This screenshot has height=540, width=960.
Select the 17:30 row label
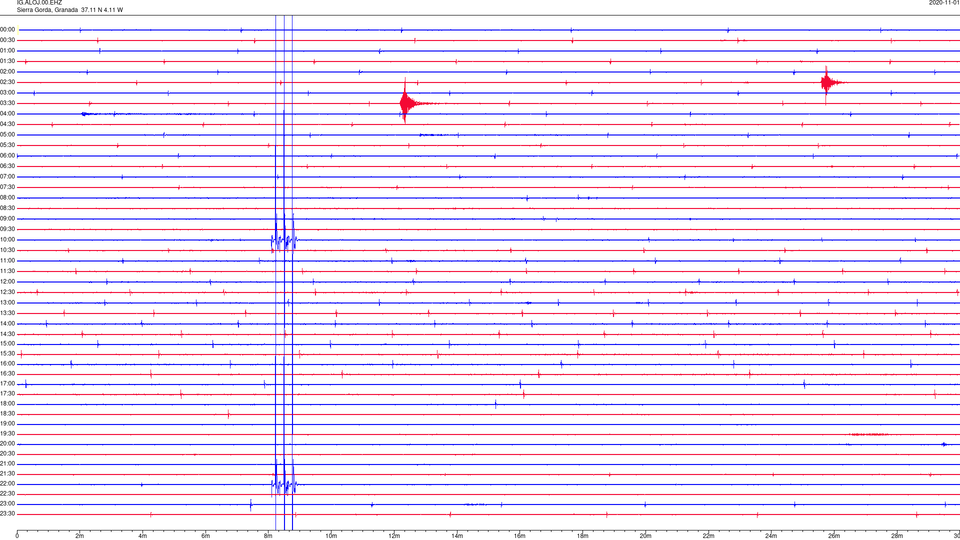(x=7, y=394)
